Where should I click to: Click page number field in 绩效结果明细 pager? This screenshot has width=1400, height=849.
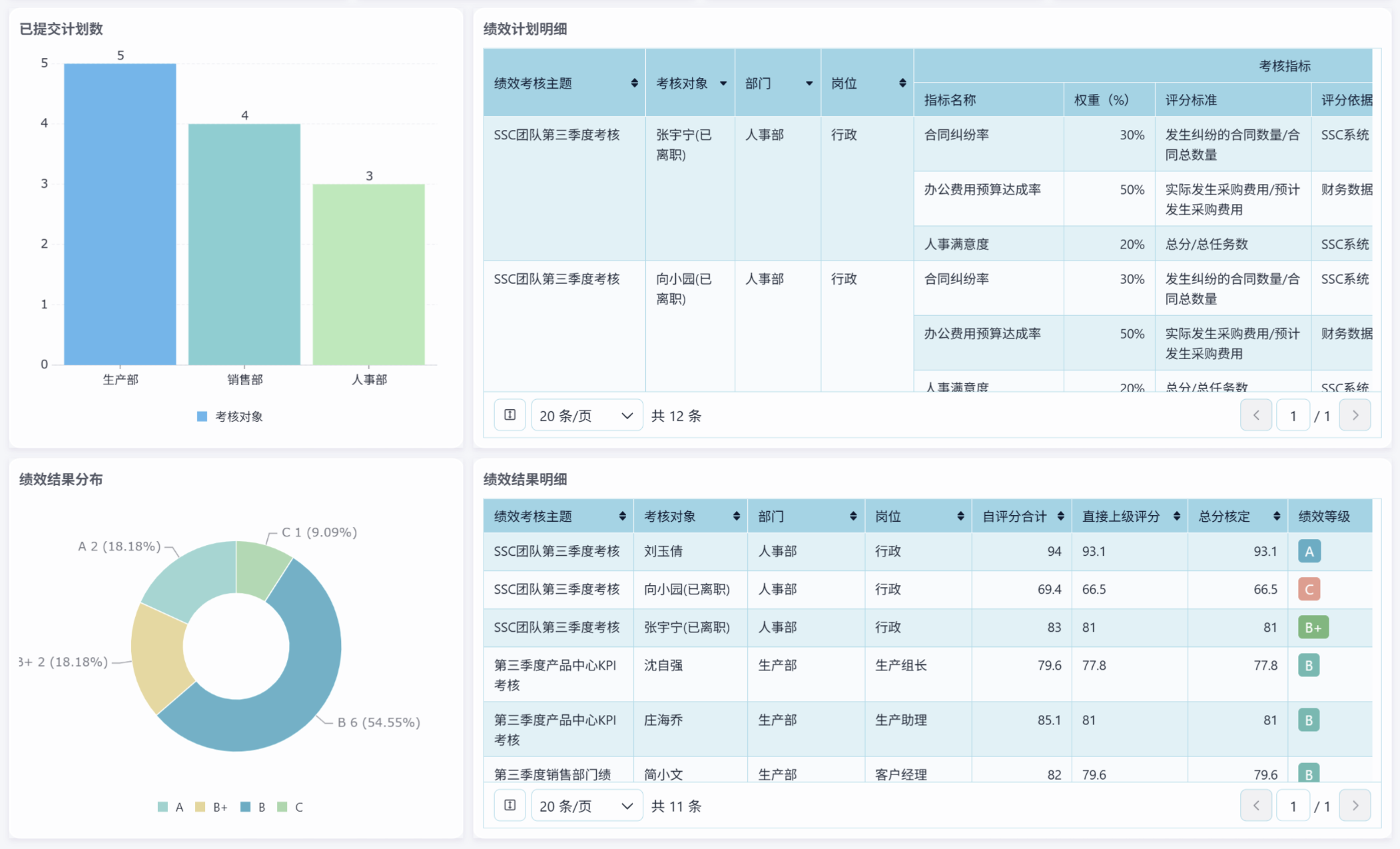1293,806
